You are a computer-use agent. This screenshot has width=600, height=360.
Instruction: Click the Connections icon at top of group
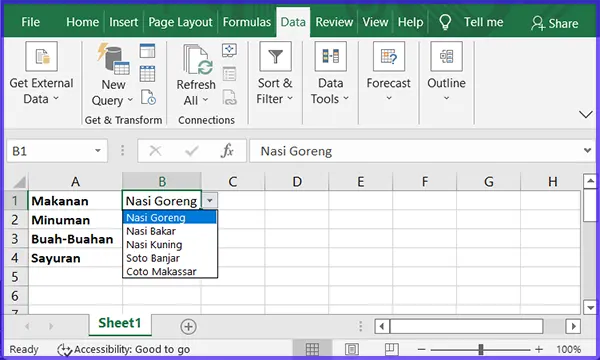point(229,50)
